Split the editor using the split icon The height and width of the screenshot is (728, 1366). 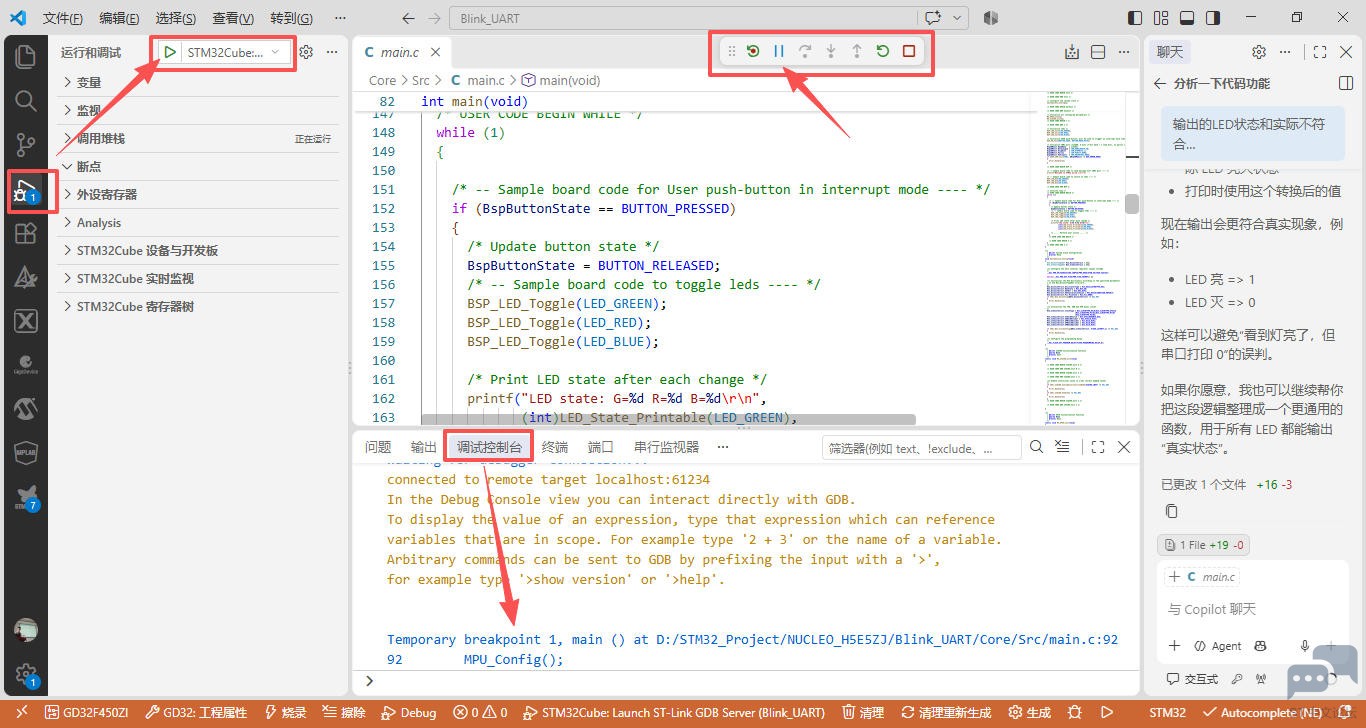coord(1098,52)
